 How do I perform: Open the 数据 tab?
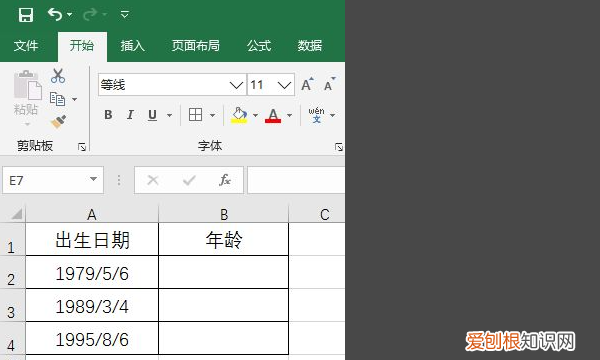click(310, 46)
